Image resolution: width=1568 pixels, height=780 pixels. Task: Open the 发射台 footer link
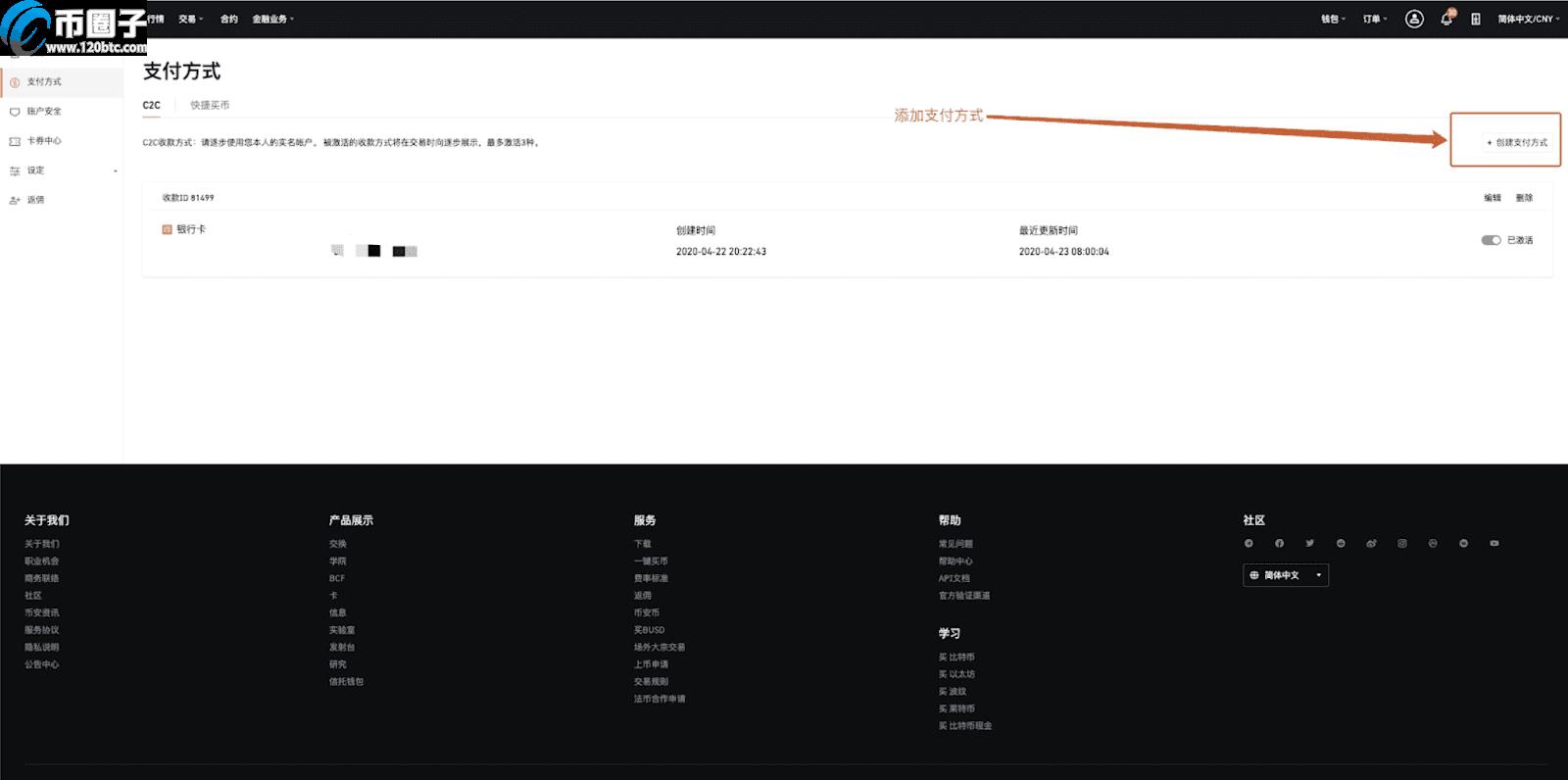point(342,647)
